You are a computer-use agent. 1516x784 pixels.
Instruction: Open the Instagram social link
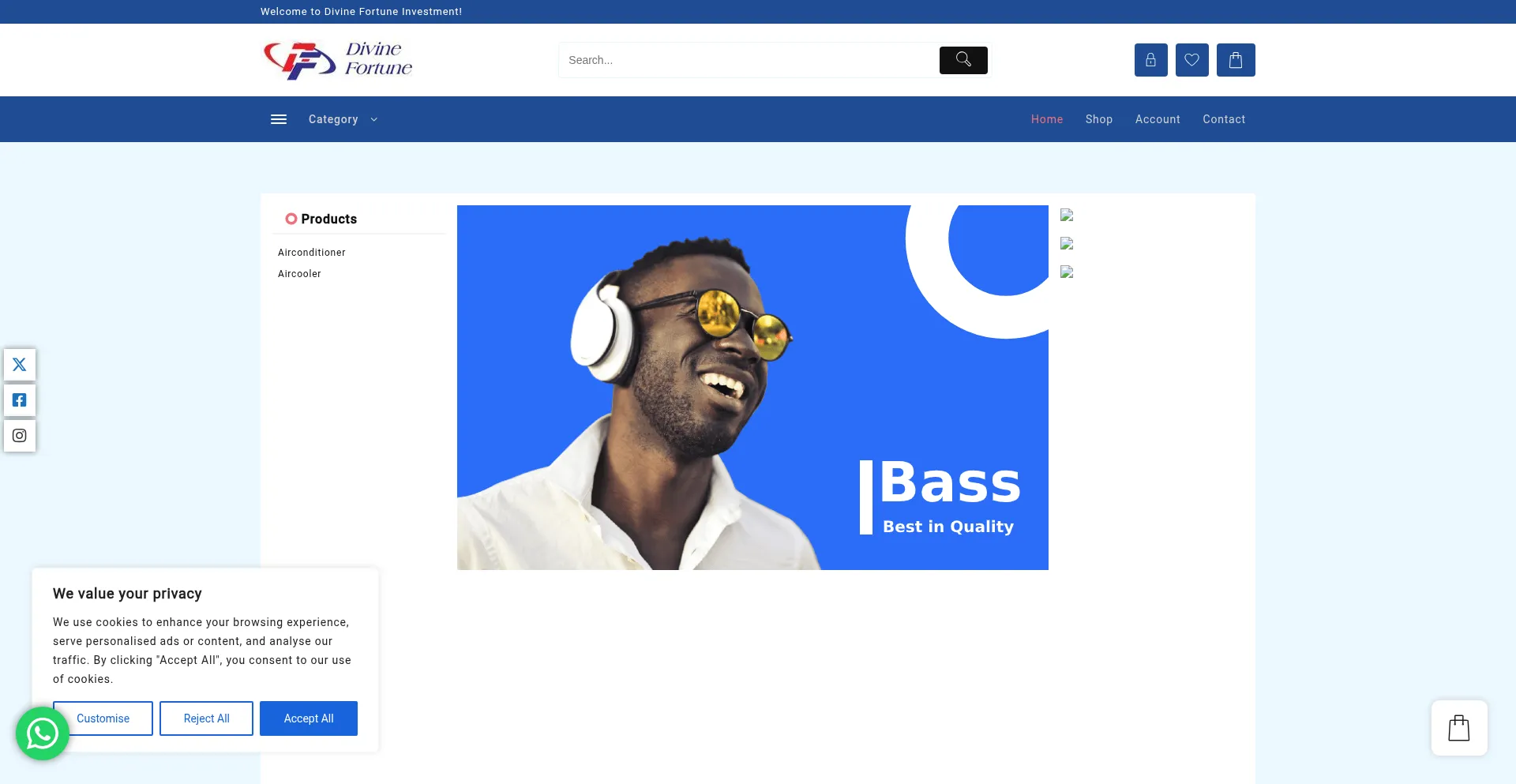point(20,436)
